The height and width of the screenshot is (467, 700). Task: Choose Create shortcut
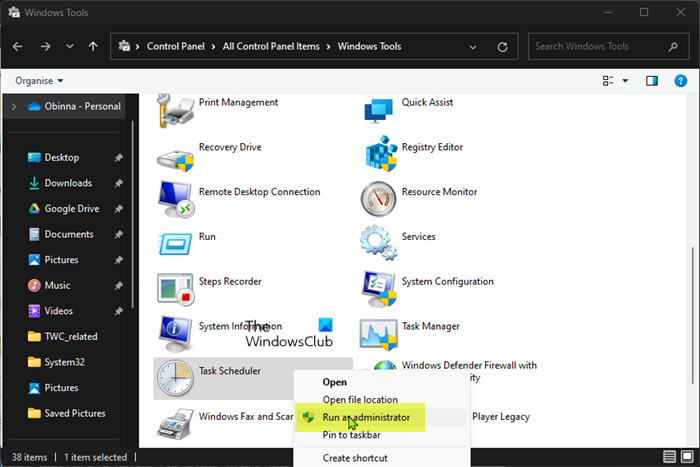pos(355,458)
